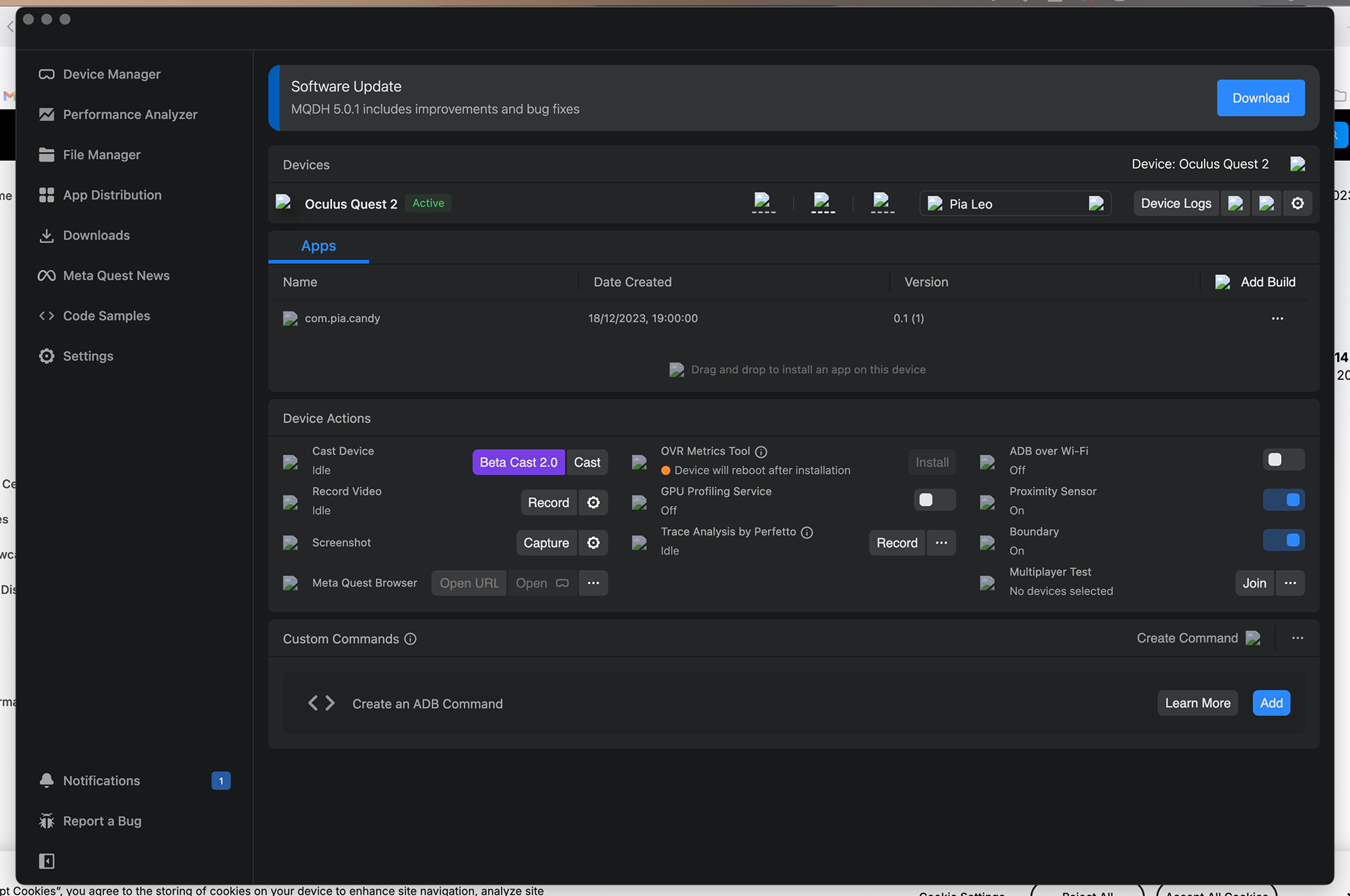This screenshot has height=896, width=1350.
Task: Toggle GPU Profiling Service
Action: [934, 500]
